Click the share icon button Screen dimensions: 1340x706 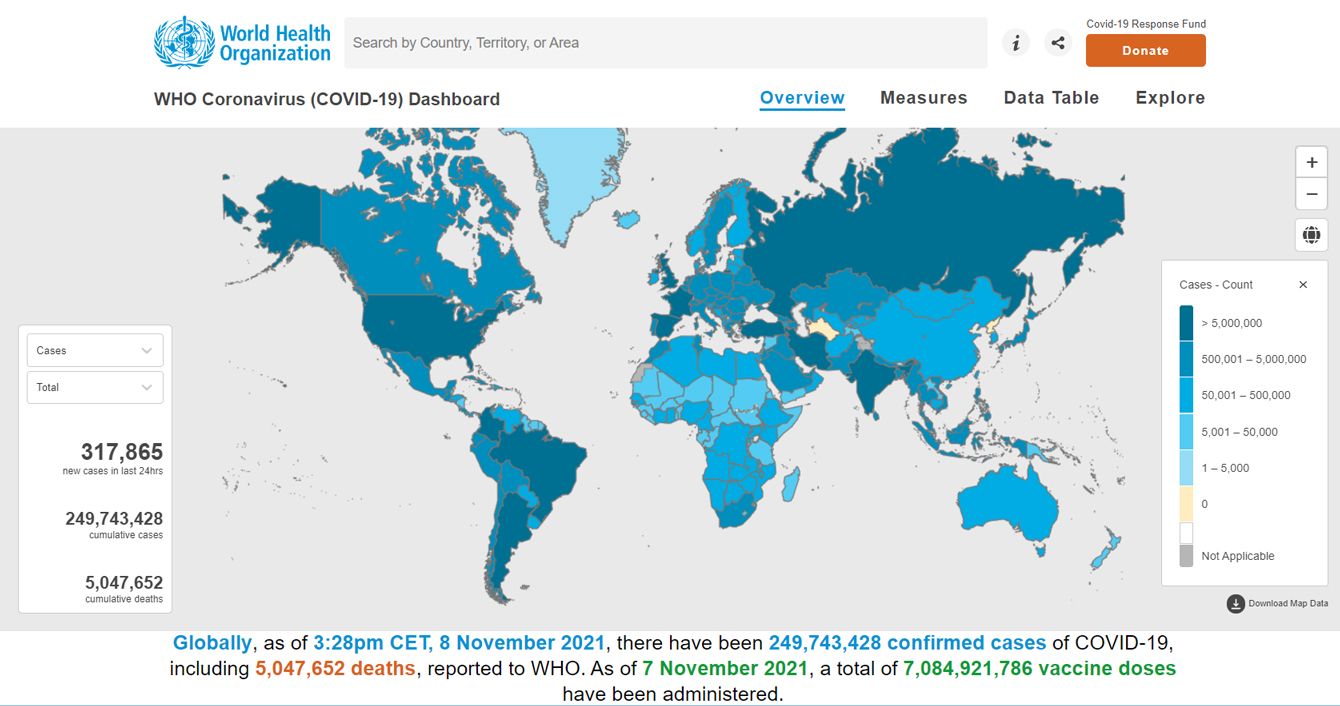pyautogui.click(x=1057, y=43)
